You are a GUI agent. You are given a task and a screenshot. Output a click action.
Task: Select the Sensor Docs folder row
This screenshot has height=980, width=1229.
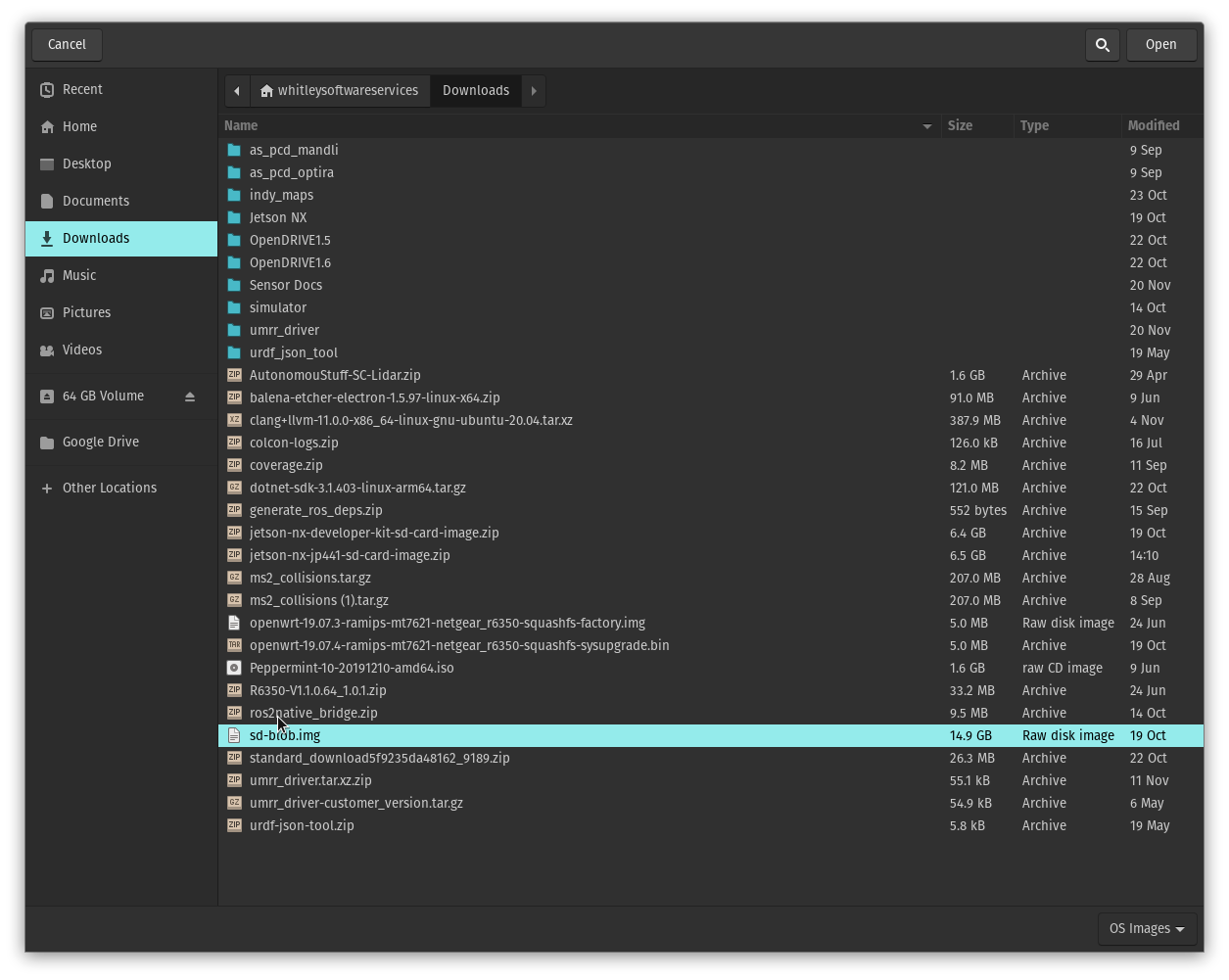(711, 285)
